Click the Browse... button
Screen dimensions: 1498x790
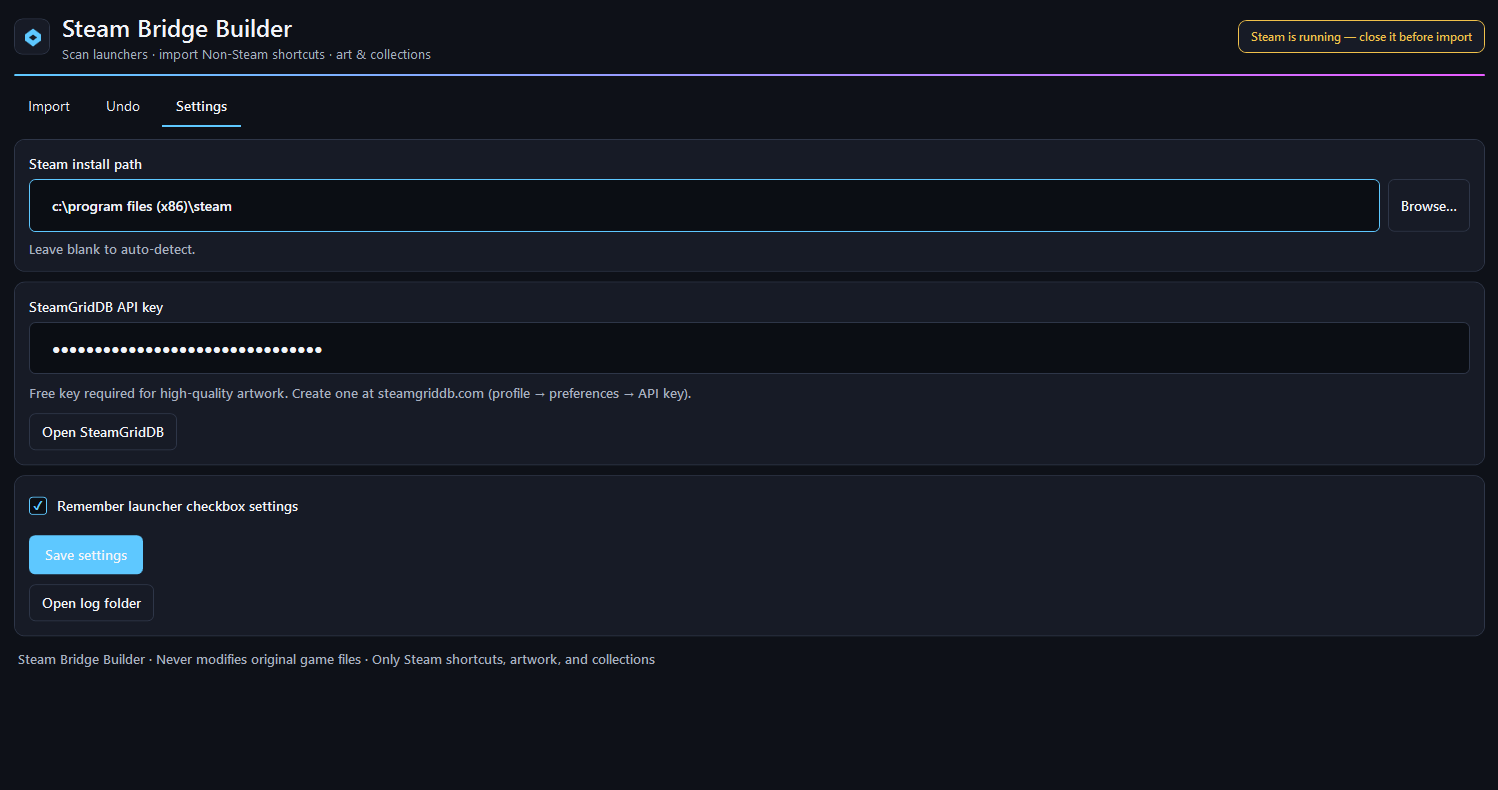point(1428,206)
